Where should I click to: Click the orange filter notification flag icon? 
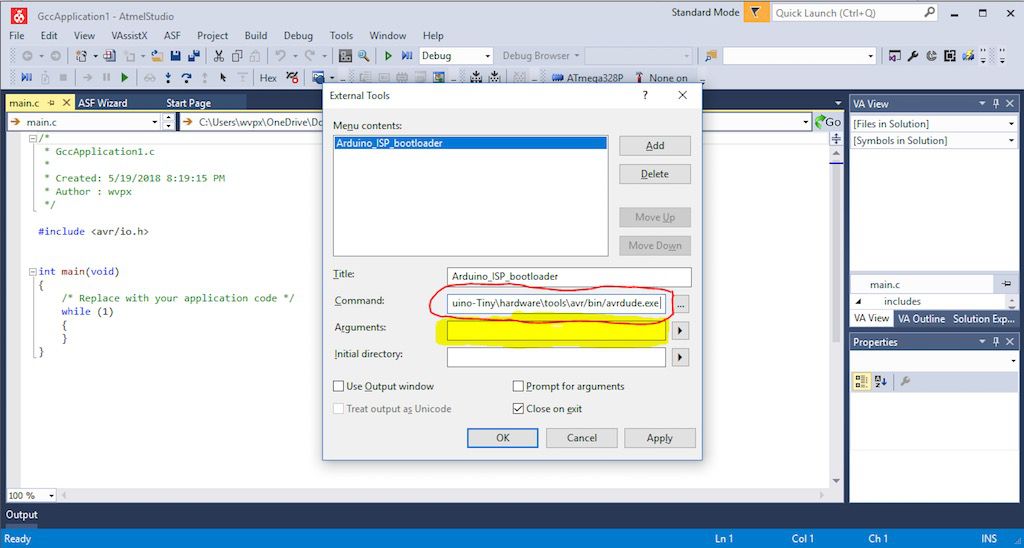756,12
